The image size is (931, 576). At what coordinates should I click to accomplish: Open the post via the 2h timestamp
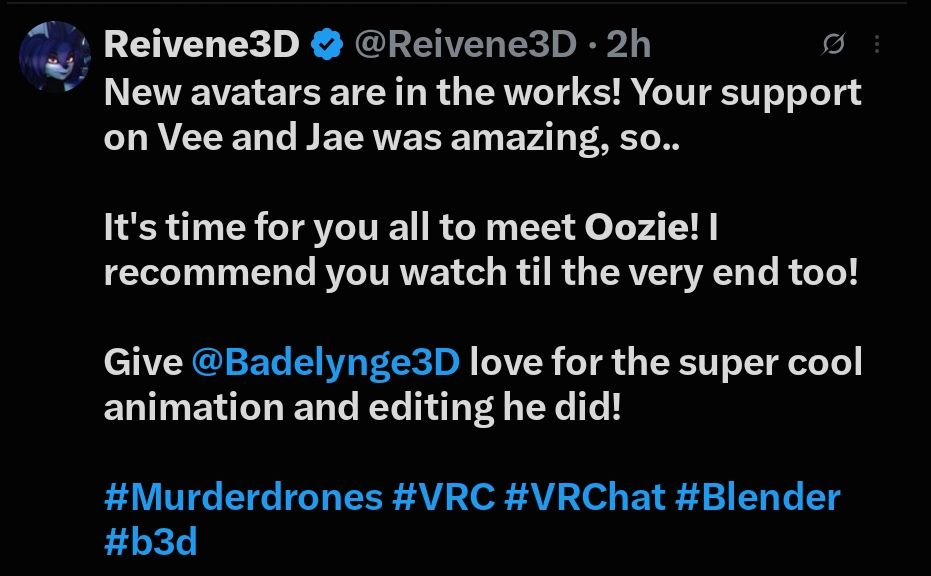[x=628, y=45]
